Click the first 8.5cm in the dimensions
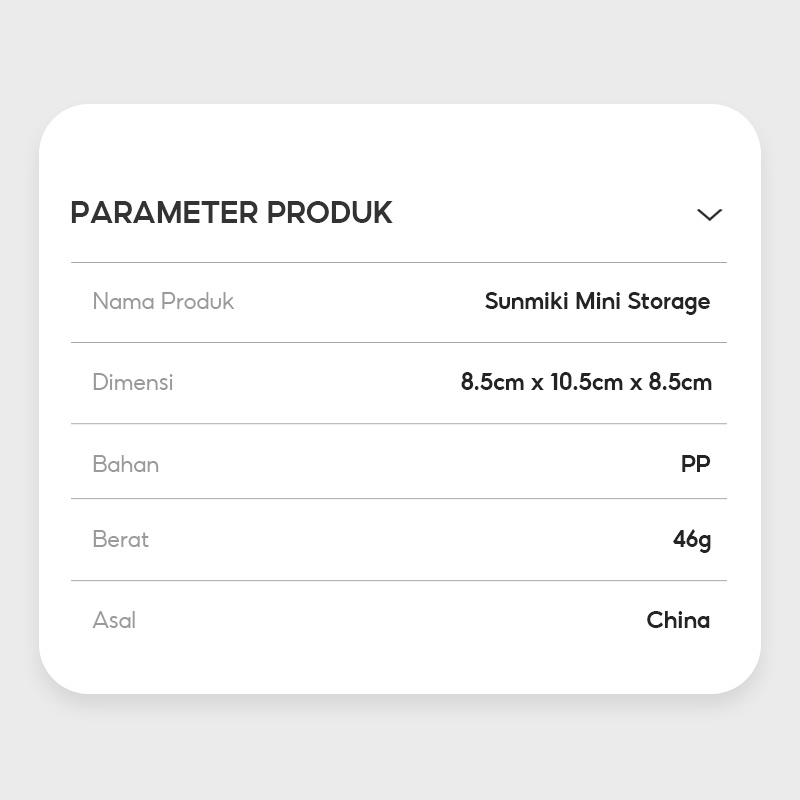Viewport: 800px width, 800px height. [x=492, y=382]
